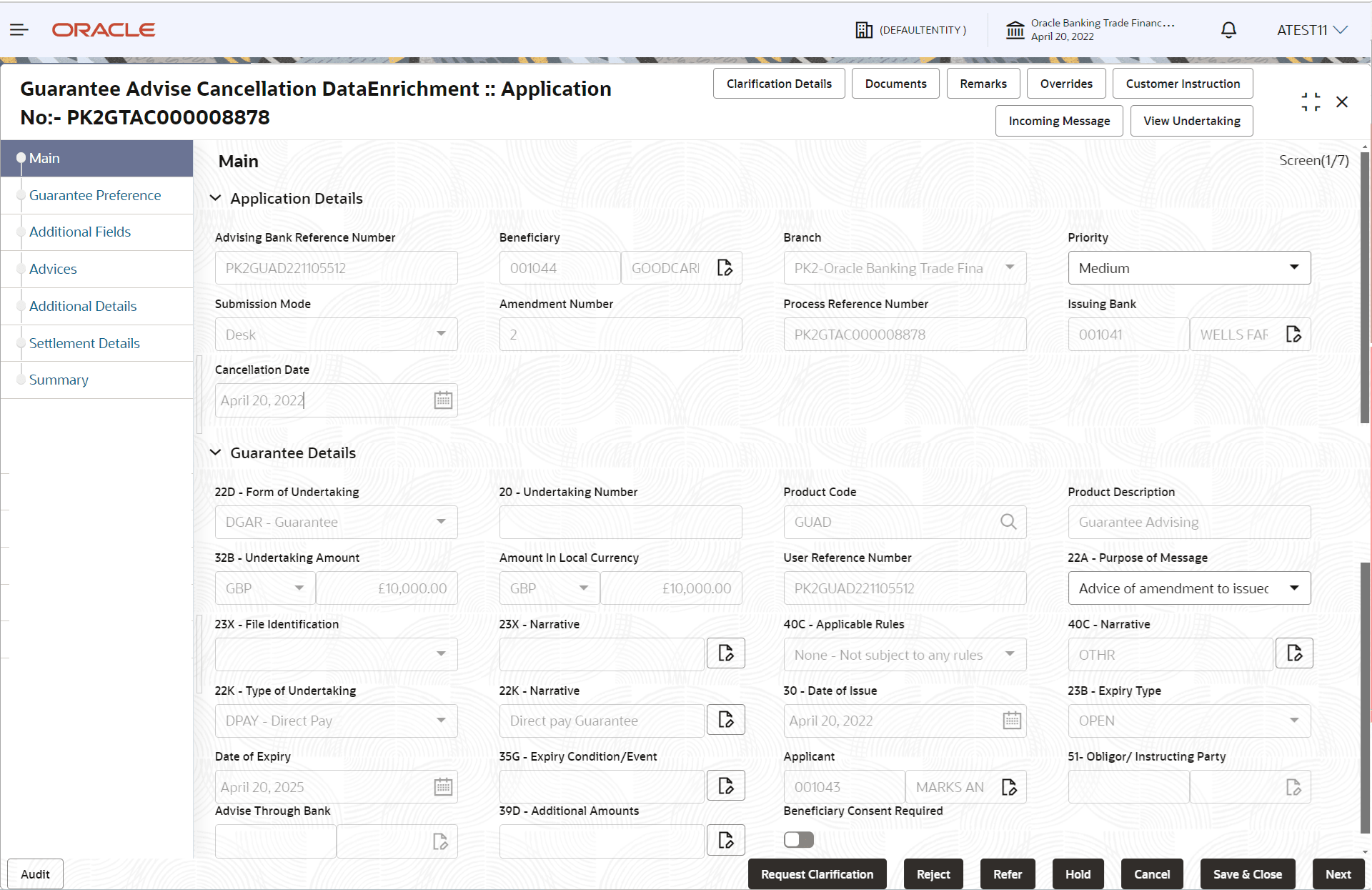
Task: Expand the 23B Expiry Type dropdown
Action: click(x=1294, y=721)
